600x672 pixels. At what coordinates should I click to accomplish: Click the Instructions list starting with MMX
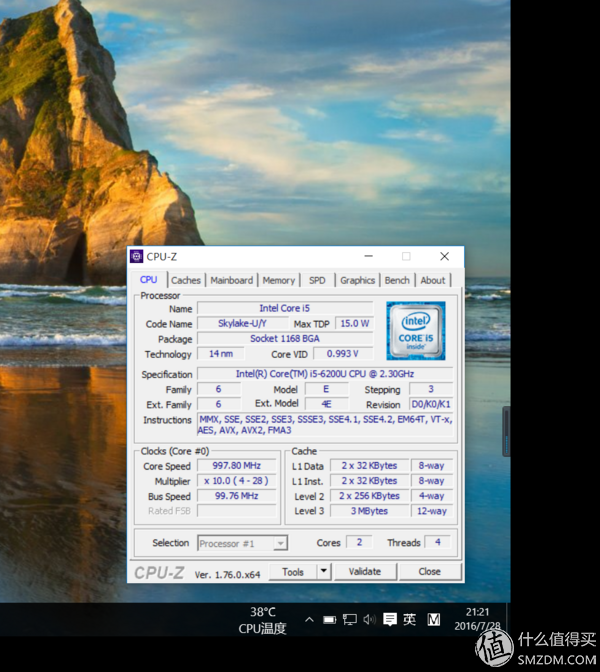[325, 424]
